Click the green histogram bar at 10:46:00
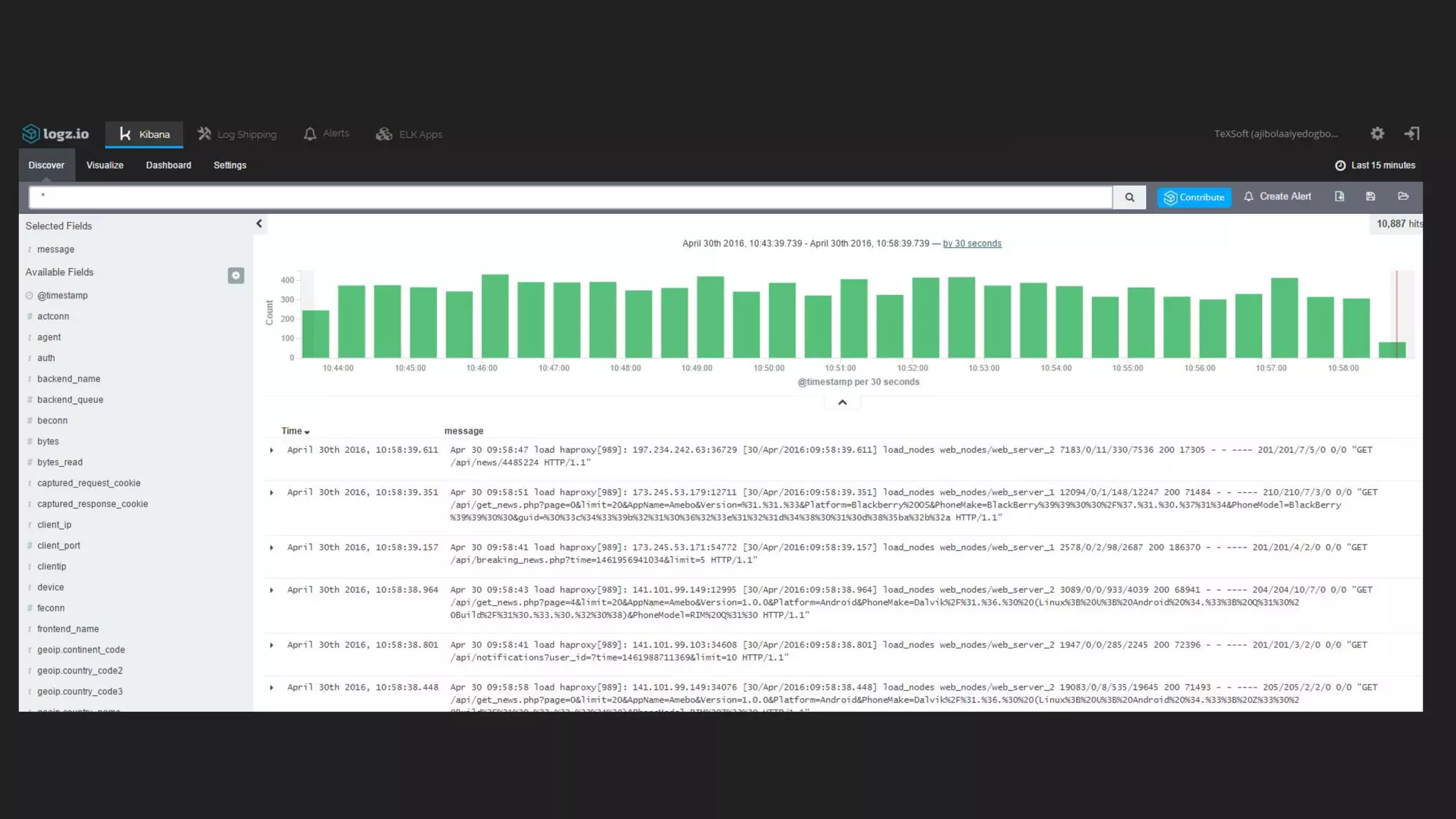Screen dimensions: 1456x819 (495, 316)
